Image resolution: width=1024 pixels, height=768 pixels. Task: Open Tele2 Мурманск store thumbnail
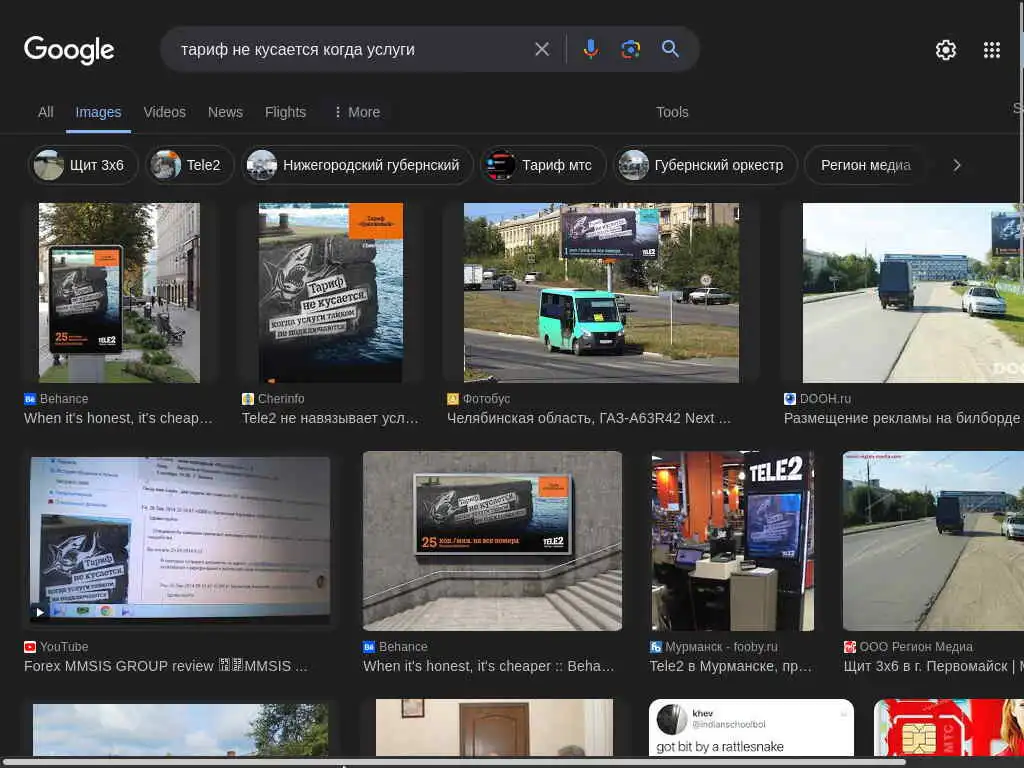click(x=733, y=541)
